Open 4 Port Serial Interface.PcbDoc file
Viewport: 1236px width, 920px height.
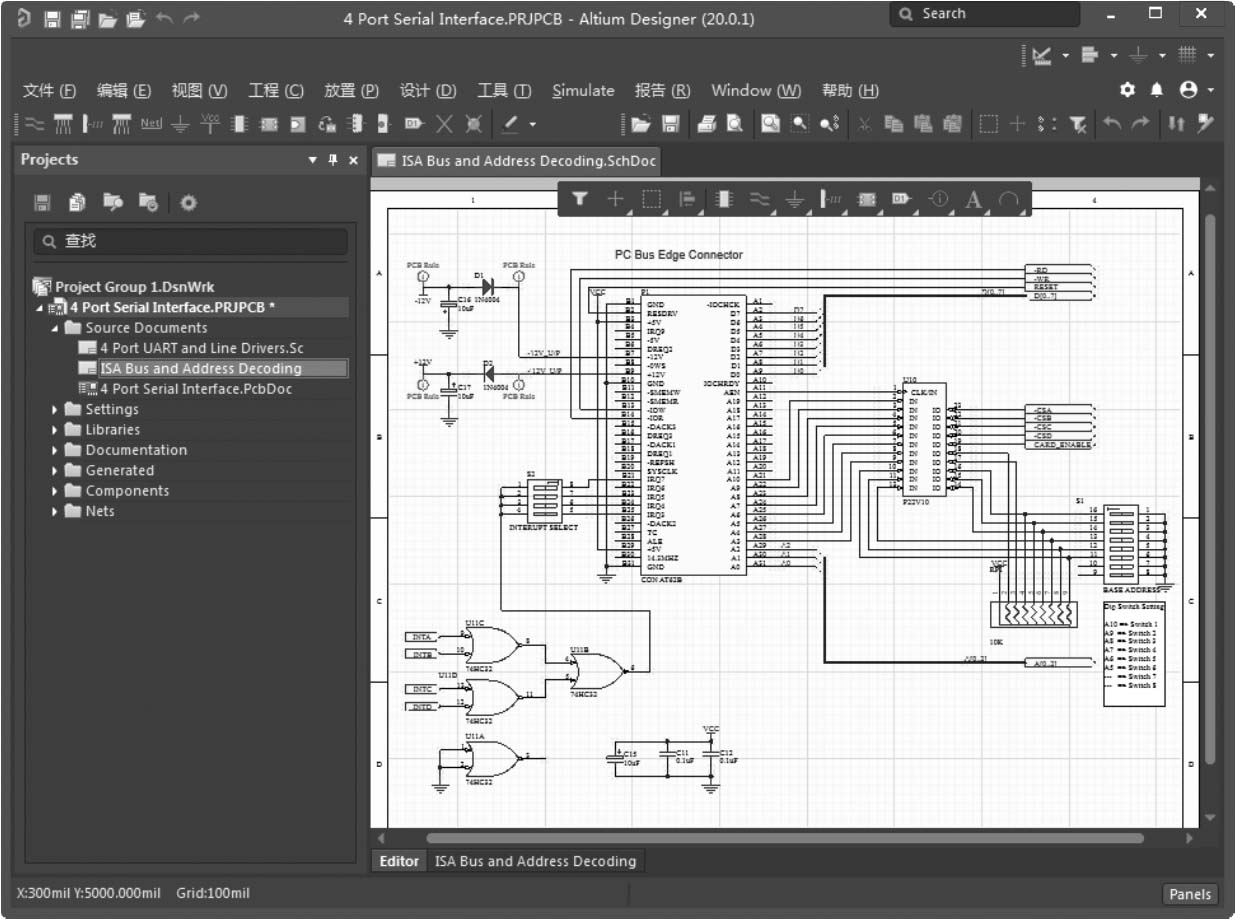point(195,389)
